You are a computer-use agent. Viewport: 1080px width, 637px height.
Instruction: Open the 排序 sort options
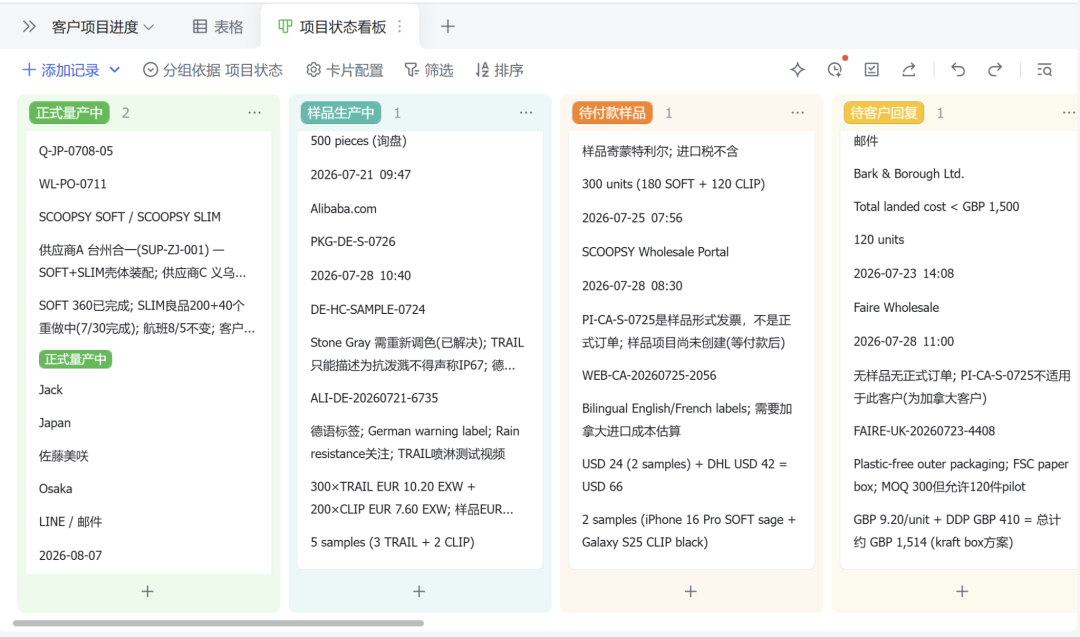click(499, 70)
